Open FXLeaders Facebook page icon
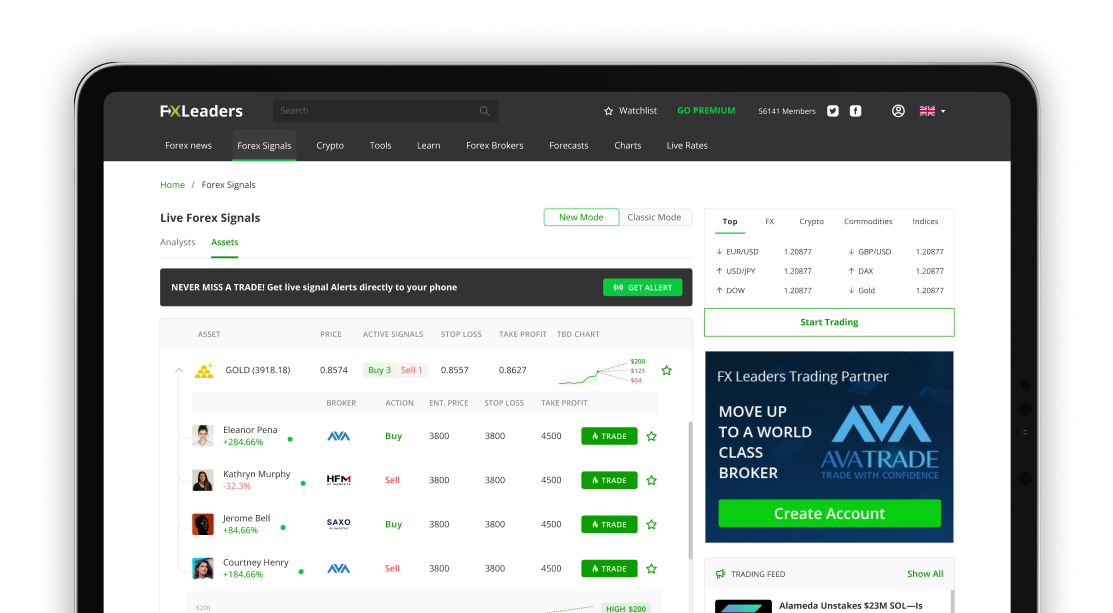The image size is (1113, 613). tap(855, 111)
